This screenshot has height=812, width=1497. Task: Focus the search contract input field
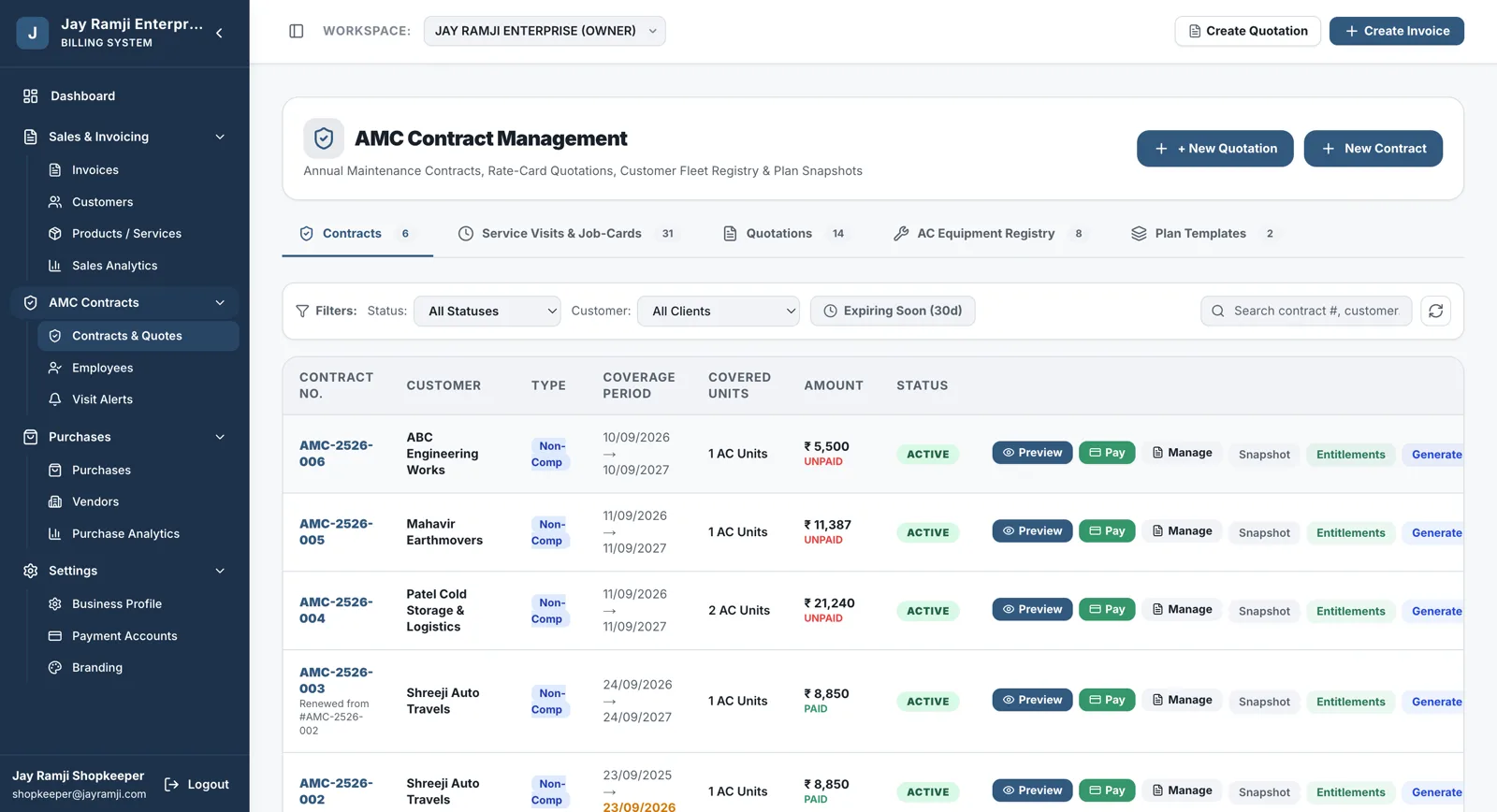1306,311
